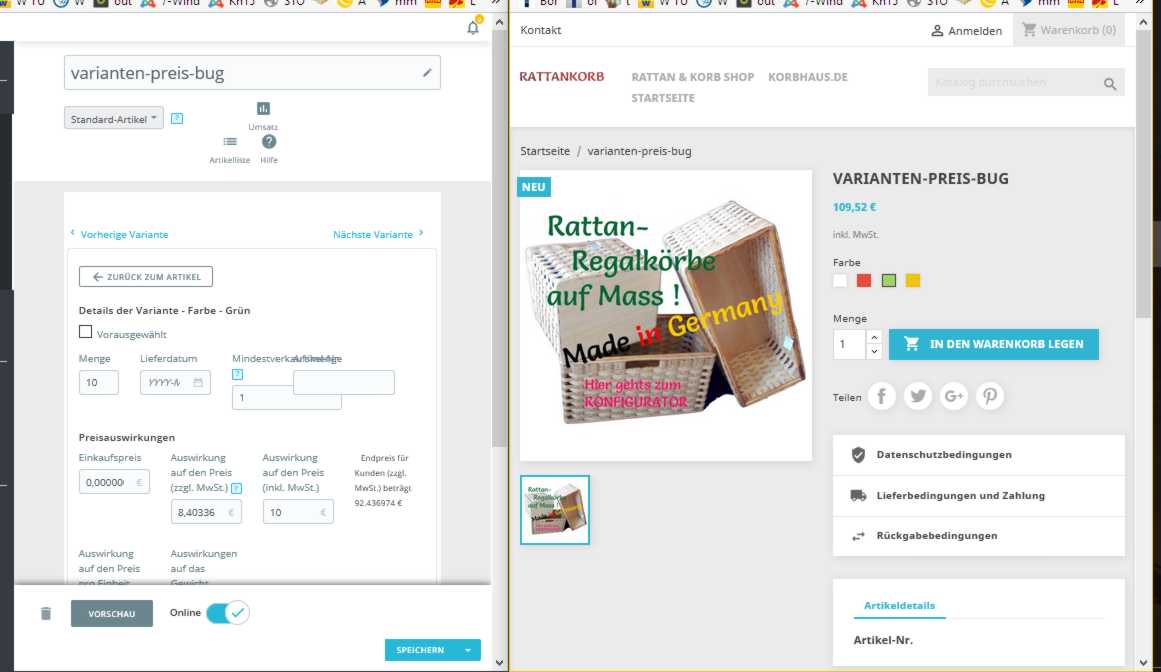Delete product with the trash icon

pos(46,613)
